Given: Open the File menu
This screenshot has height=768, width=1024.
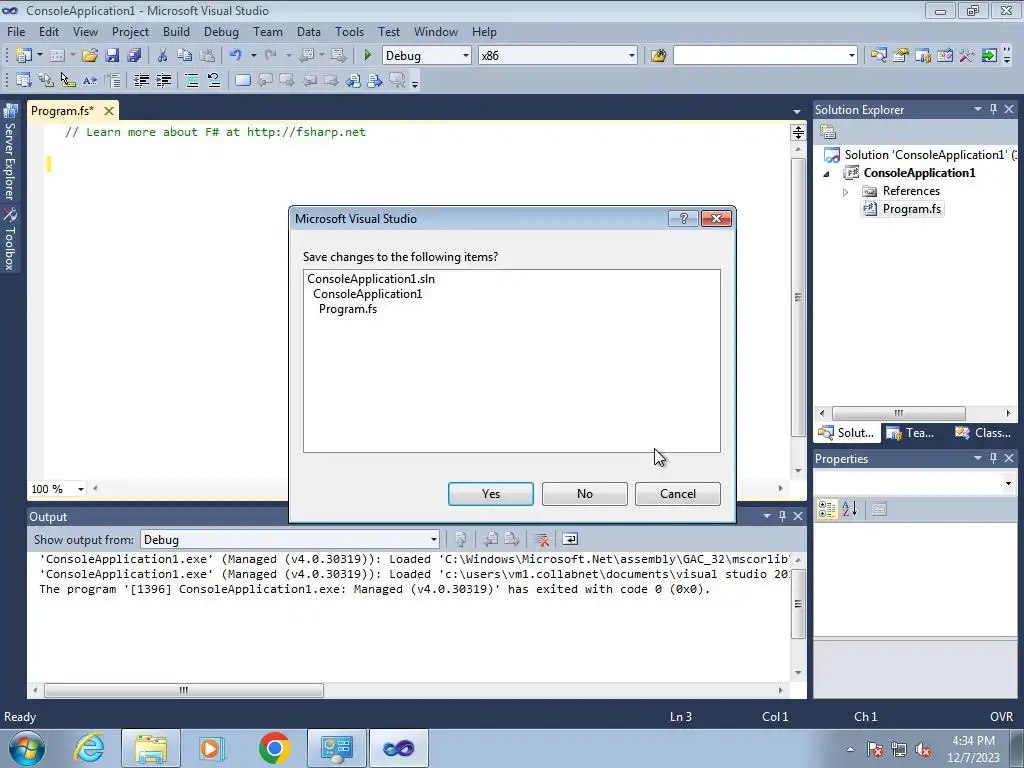Looking at the screenshot, I should tap(16, 31).
